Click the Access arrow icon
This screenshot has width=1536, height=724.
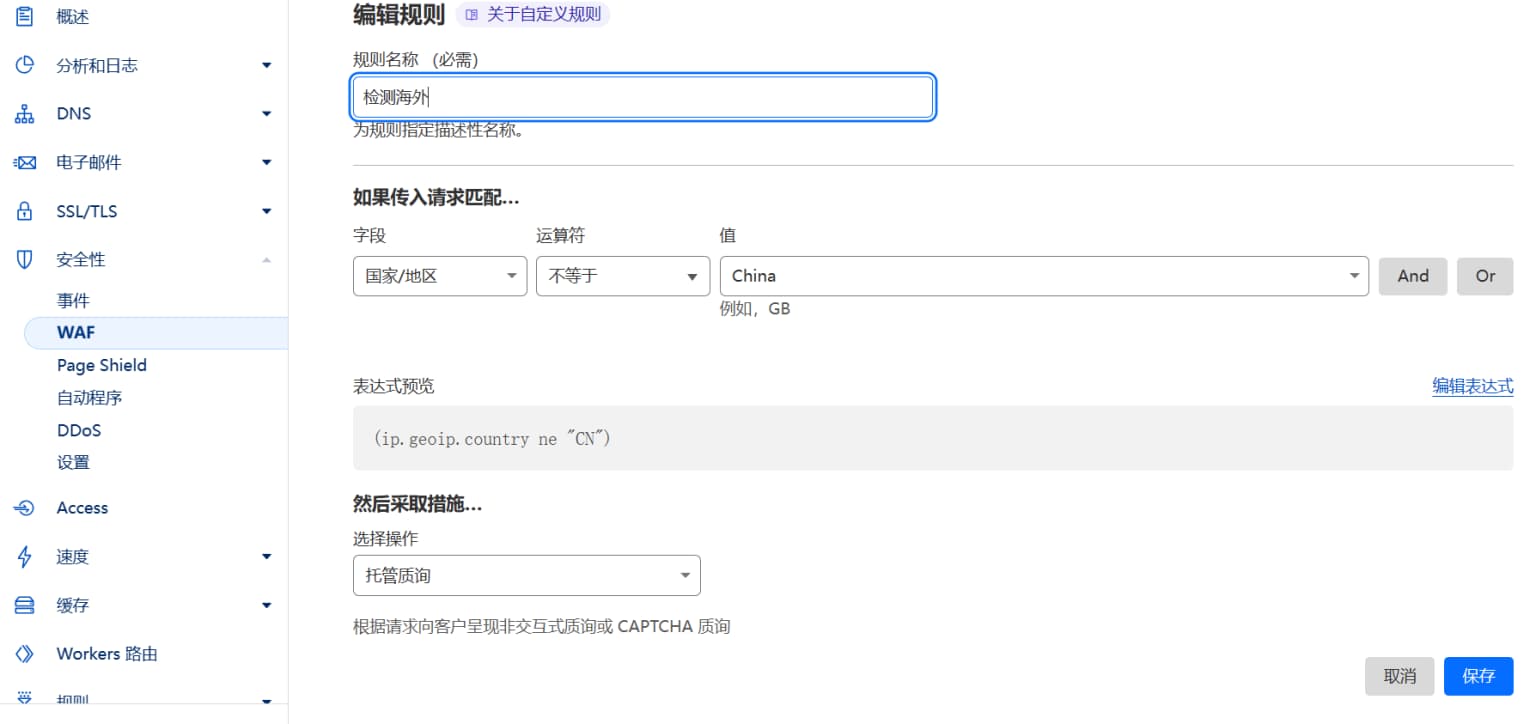tap(24, 508)
